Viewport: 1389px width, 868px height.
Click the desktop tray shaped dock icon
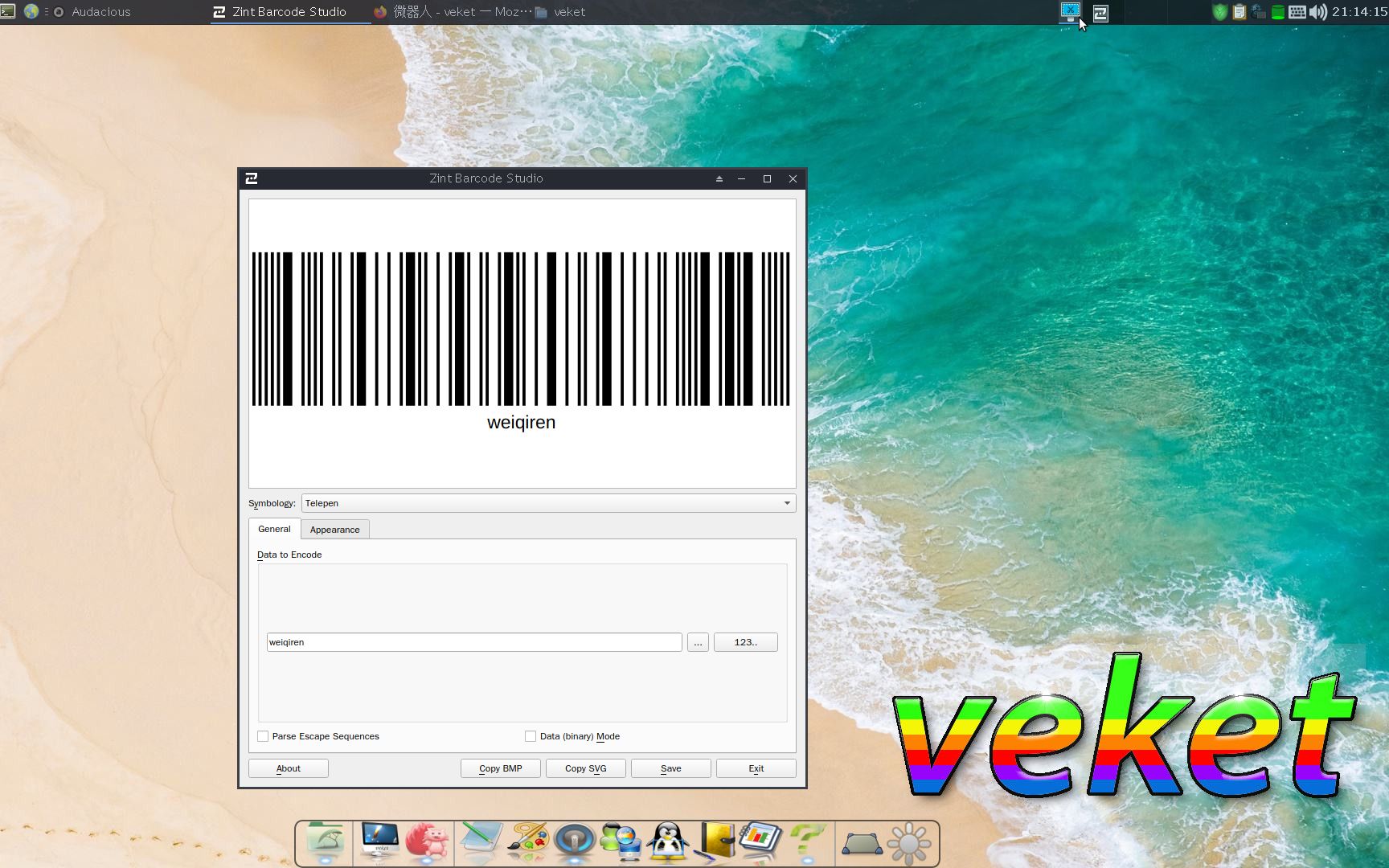point(862,844)
